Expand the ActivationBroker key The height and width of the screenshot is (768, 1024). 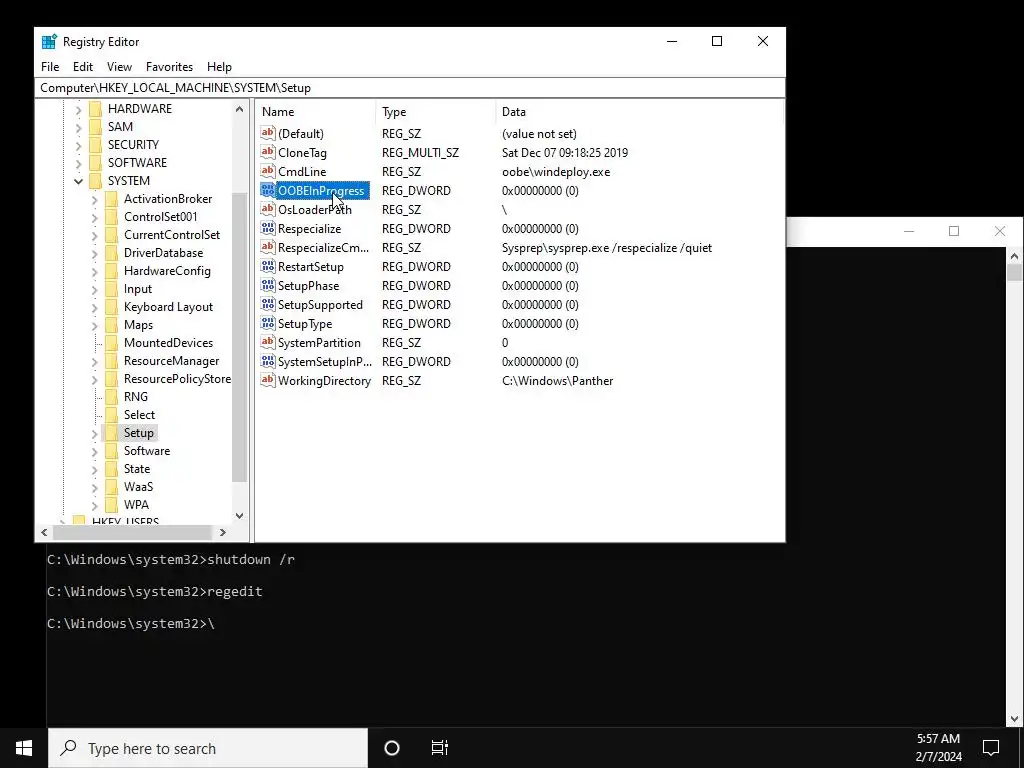tap(95, 199)
